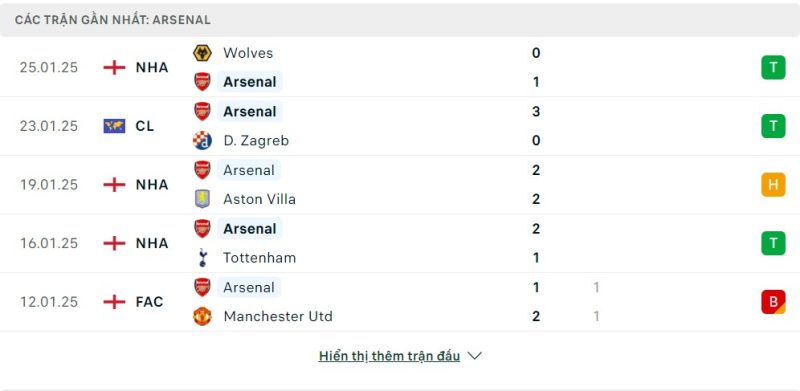This screenshot has height=391, width=800.
Task: Click the Aston Villa club crest
Action: pyautogui.click(x=202, y=199)
